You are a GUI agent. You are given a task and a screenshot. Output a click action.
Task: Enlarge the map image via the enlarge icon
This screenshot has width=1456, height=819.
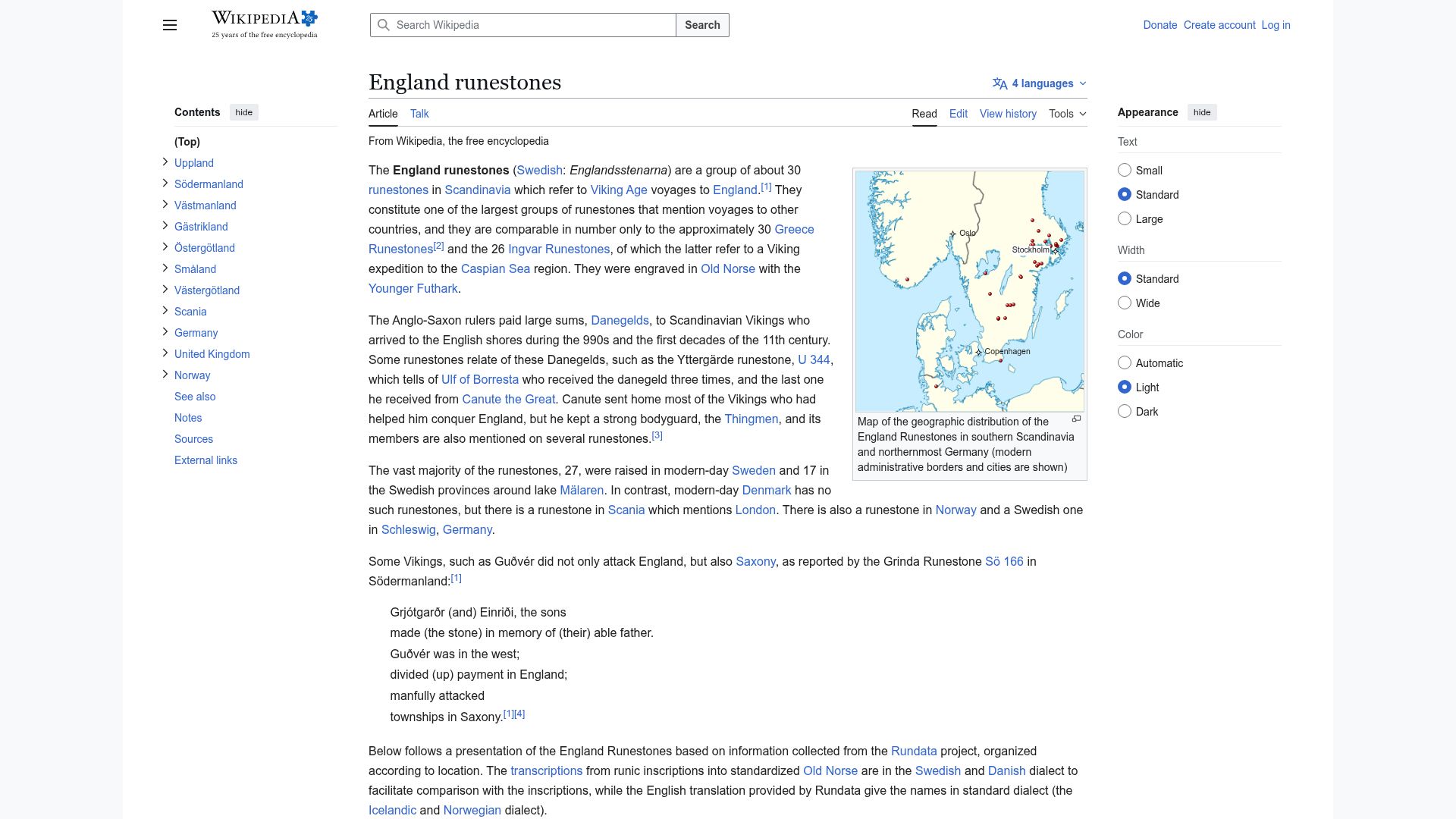[1076, 419]
